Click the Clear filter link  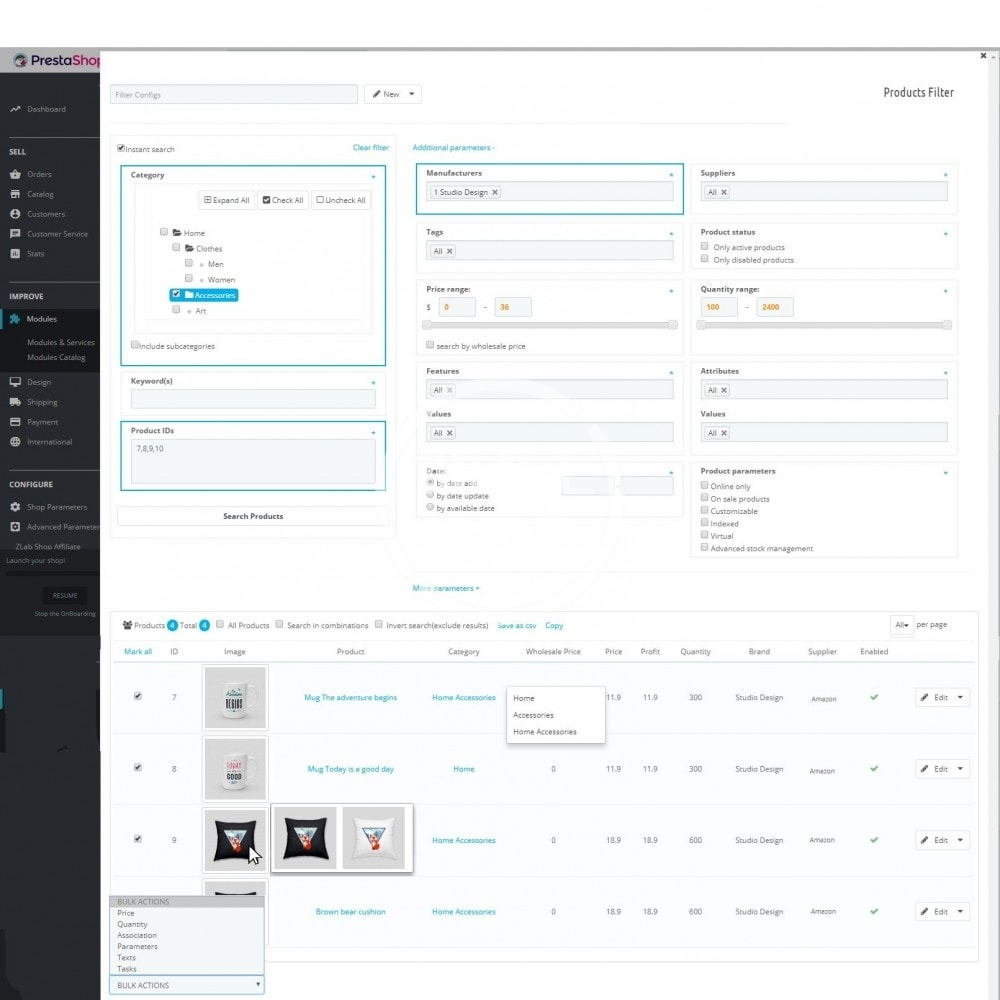[x=370, y=148]
